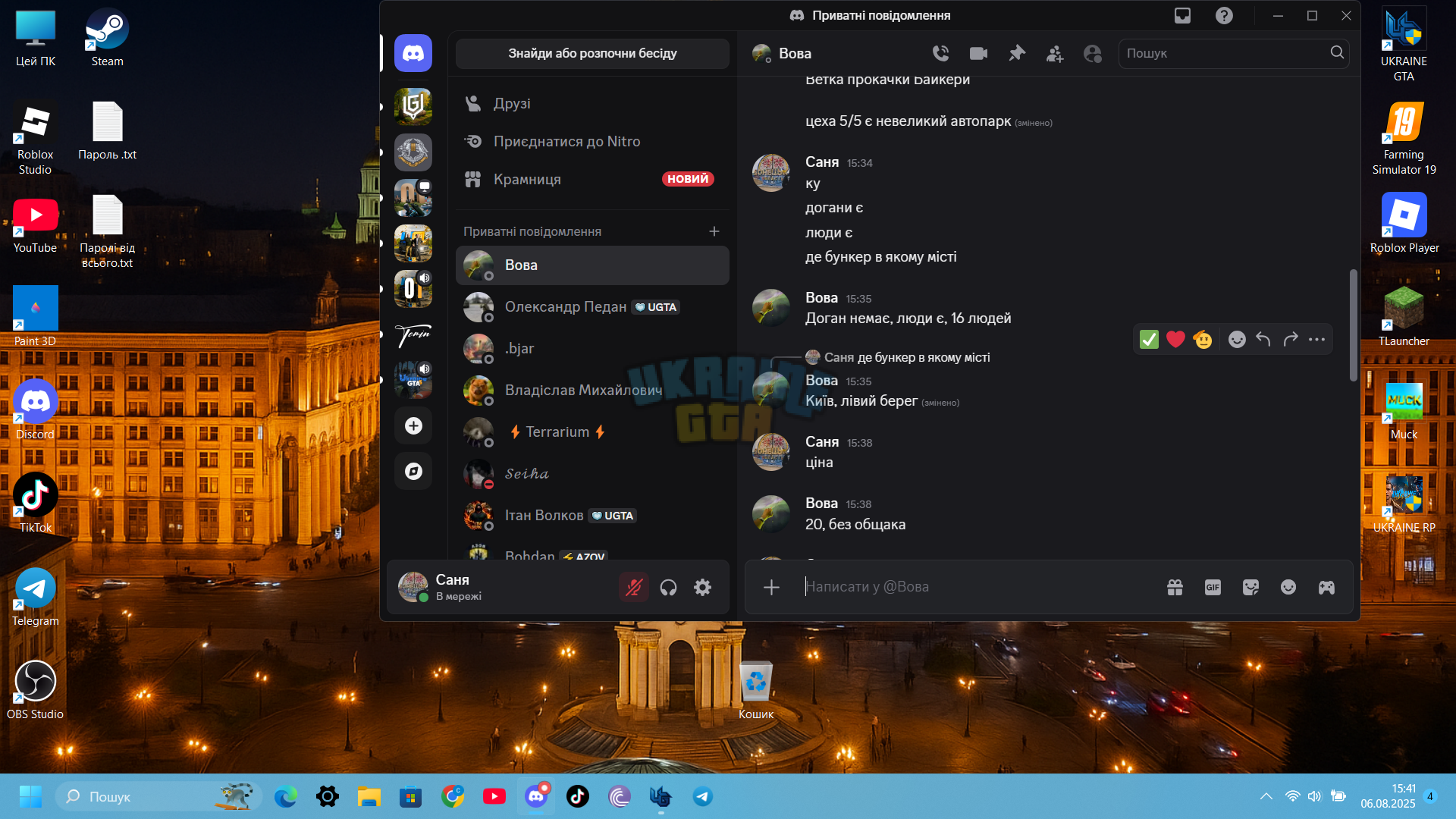The height and width of the screenshot is (819, 1456).
Task: Toggle microphone mute for Саня
Action: pyautogui.click(x=634, y=587)
